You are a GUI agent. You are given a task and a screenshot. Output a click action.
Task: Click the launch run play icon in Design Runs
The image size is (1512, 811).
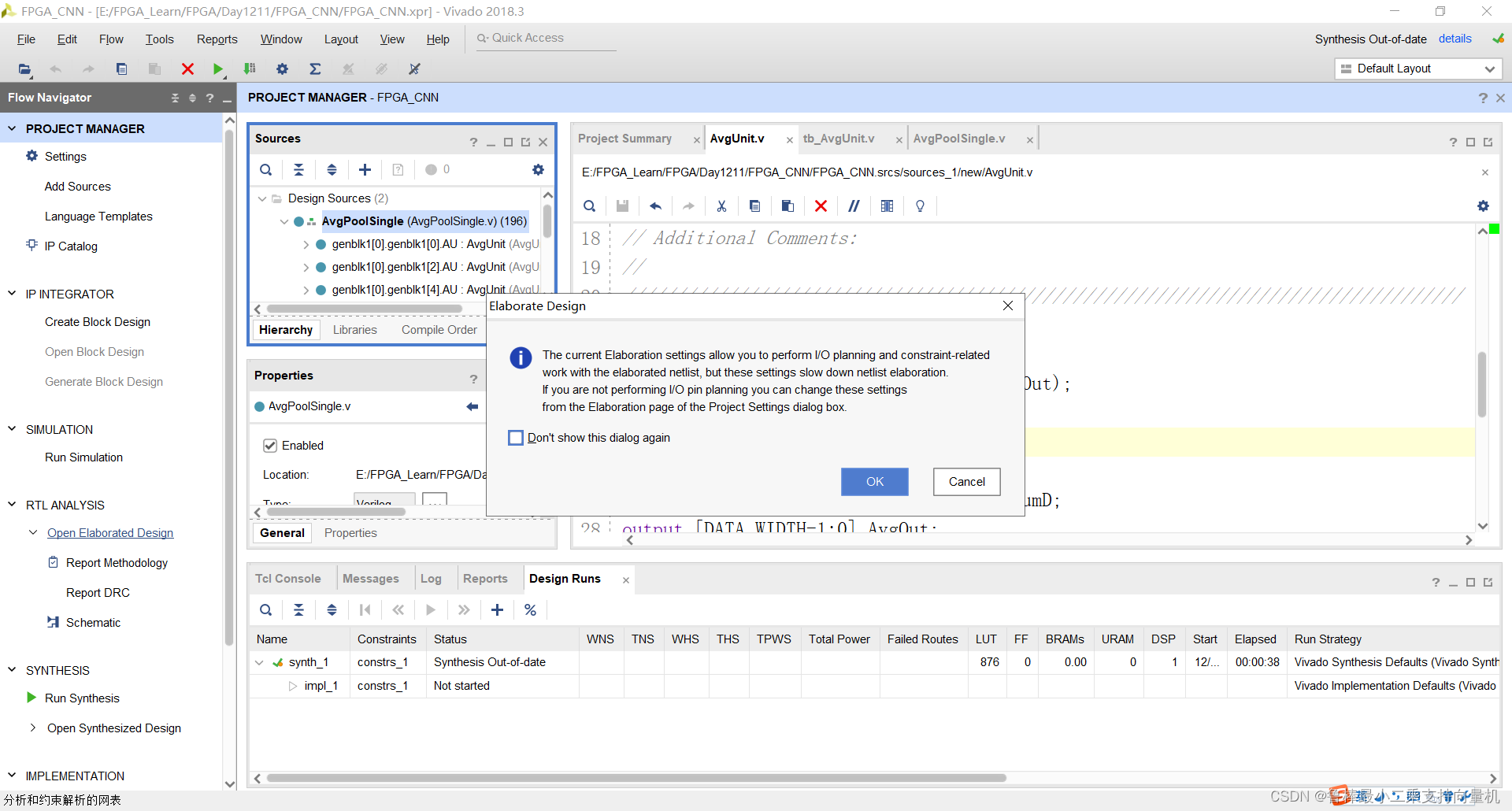431,610
